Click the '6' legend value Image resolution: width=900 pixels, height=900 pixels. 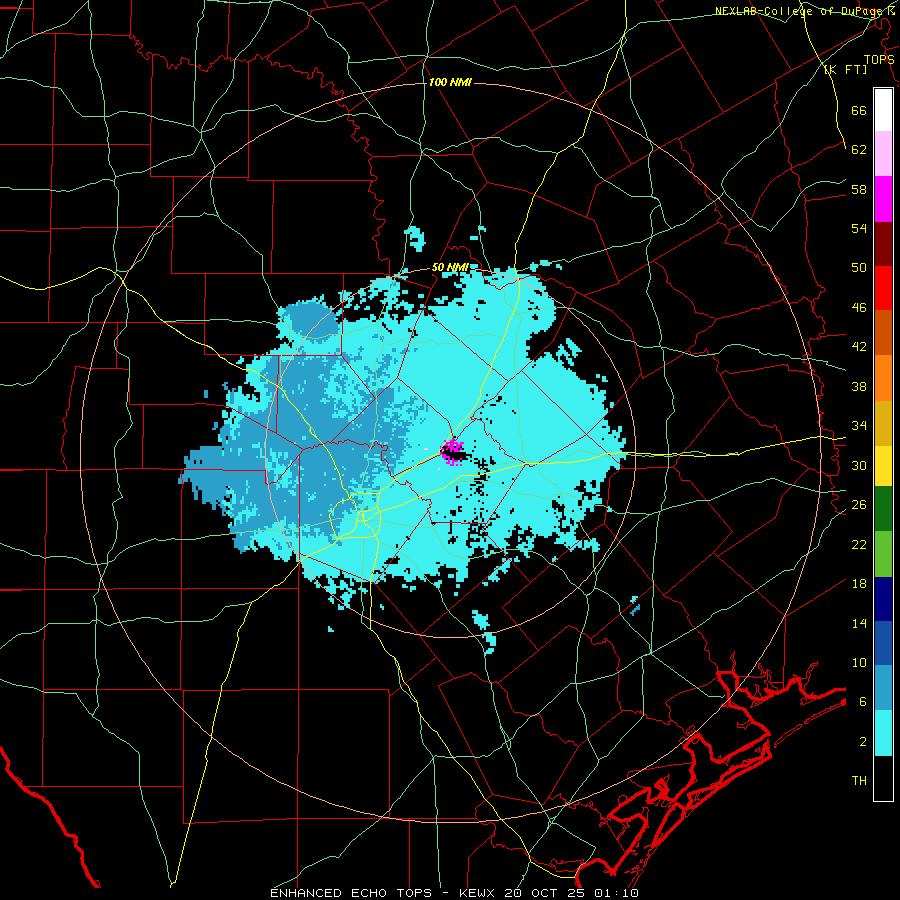(x=862, y=702)
